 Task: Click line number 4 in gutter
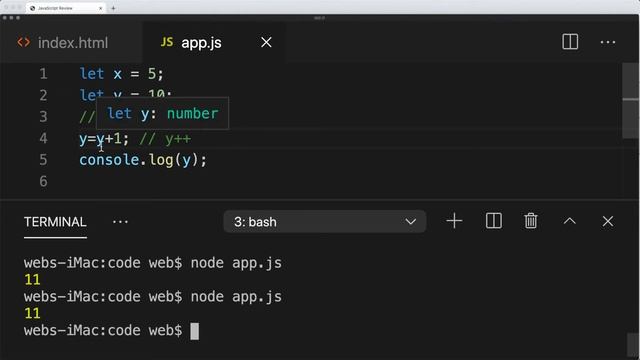43,138
